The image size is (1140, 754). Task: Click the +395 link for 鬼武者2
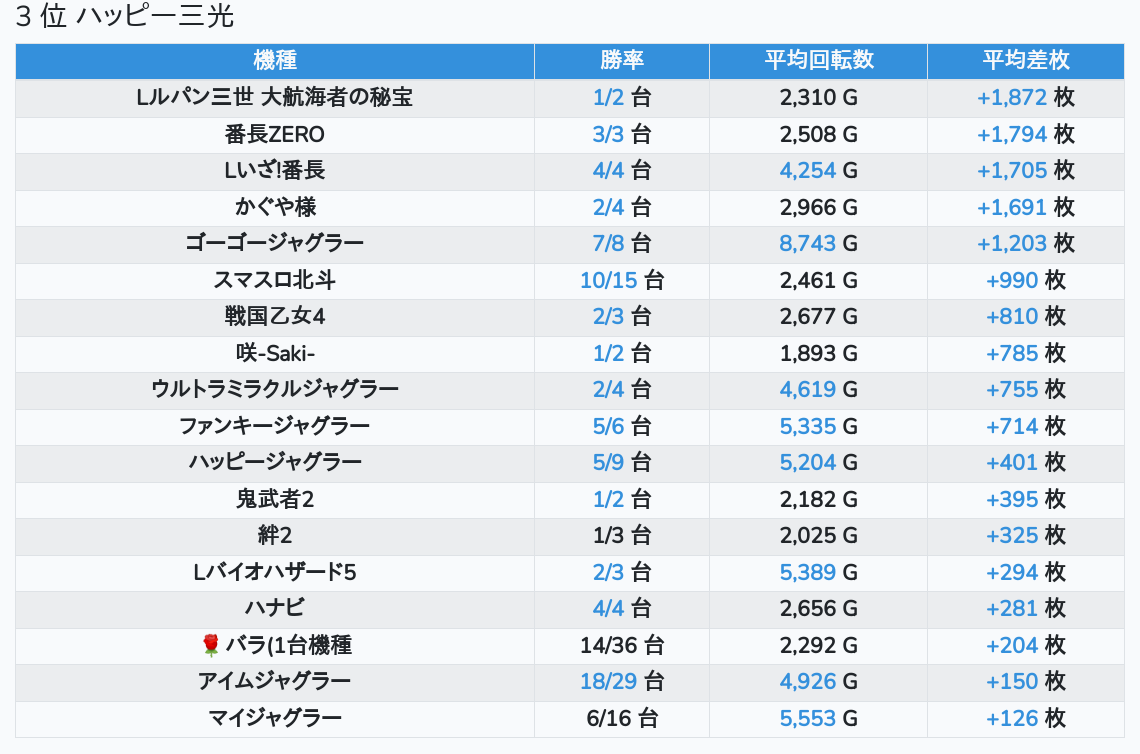(x=1012, y=499)
